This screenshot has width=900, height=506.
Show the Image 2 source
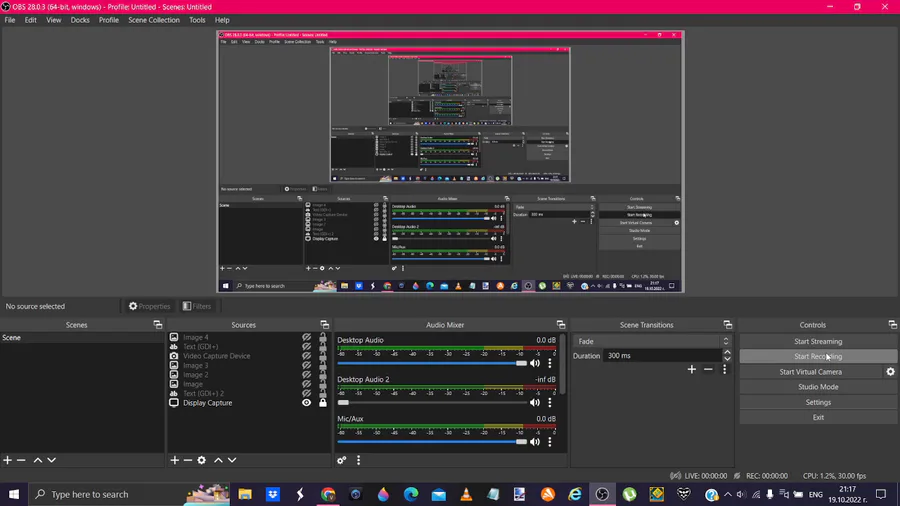pos(307,375)
